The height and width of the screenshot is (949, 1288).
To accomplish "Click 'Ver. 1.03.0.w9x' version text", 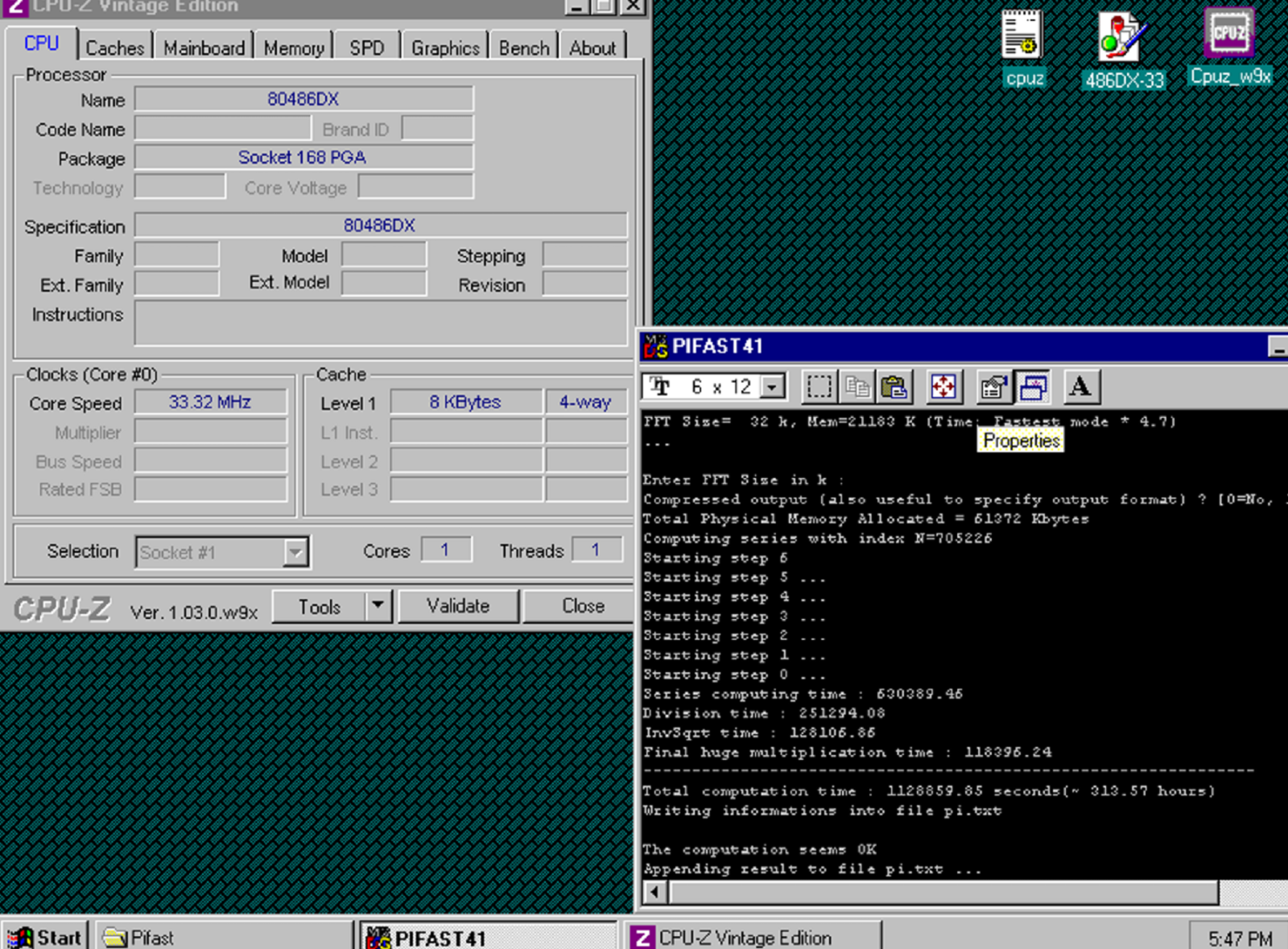I will click(194, 613).
